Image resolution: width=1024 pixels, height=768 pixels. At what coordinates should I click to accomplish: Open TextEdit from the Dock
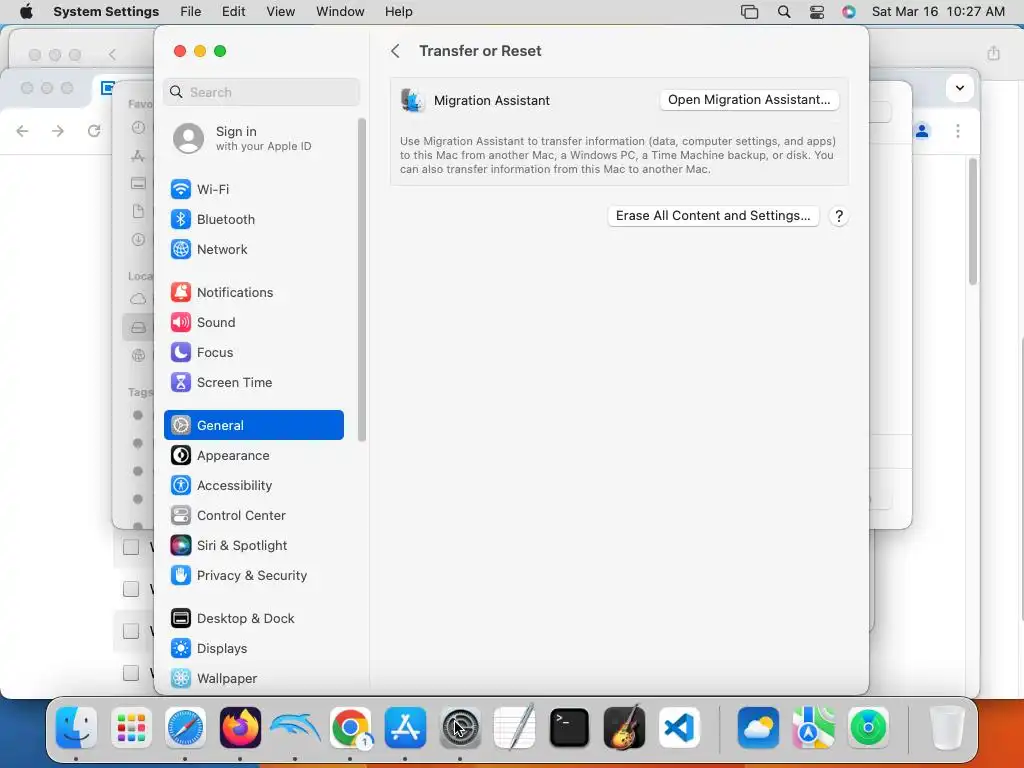pos(515,728)
